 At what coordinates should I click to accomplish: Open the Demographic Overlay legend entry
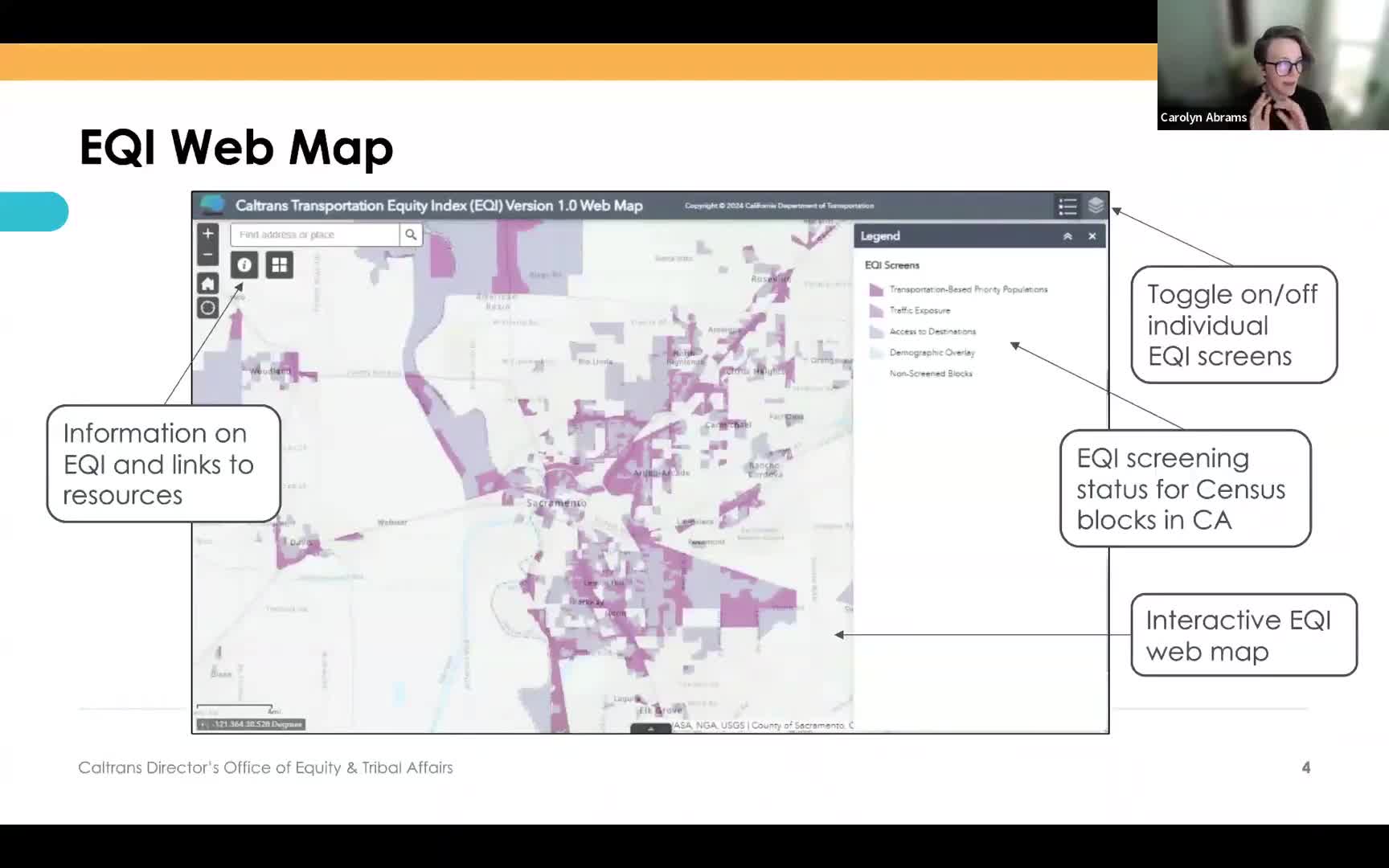click(x=877, y=352)
